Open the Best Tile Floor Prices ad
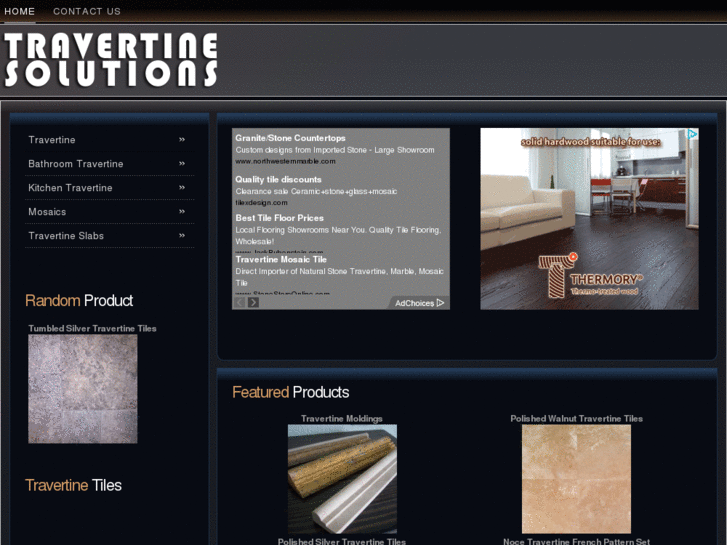 pyautogui.click(x=279, y=218)
